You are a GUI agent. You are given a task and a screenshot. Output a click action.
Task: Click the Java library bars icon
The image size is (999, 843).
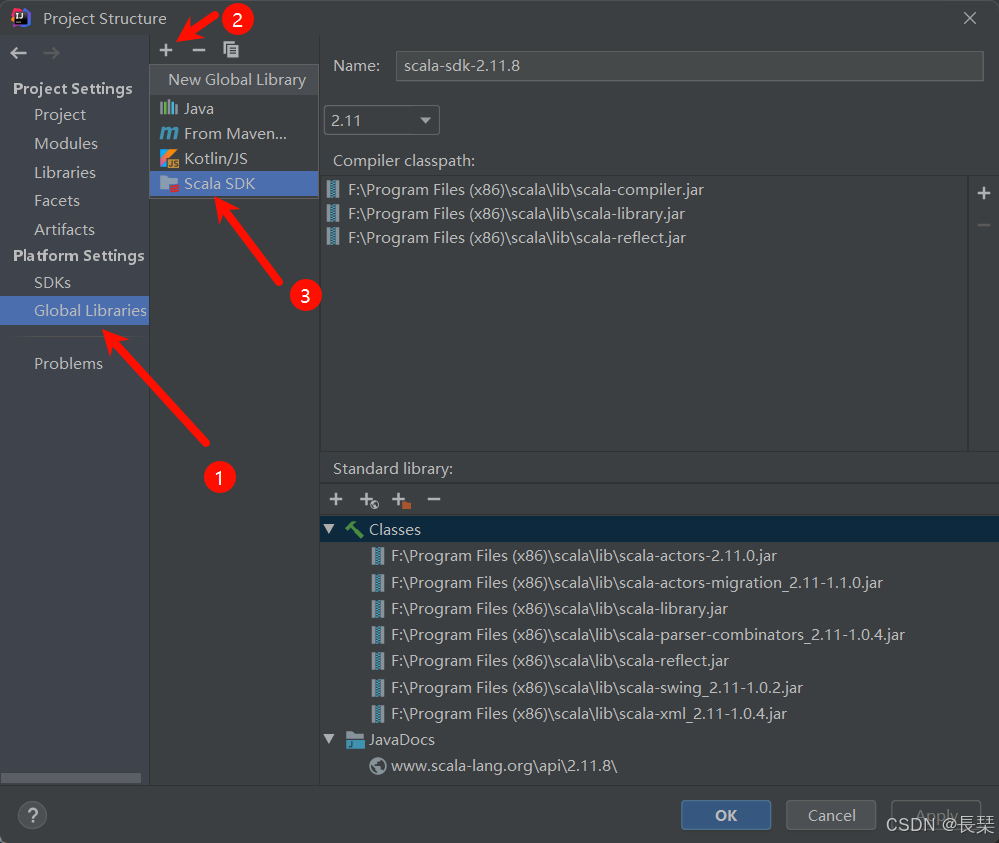[169, 108]
